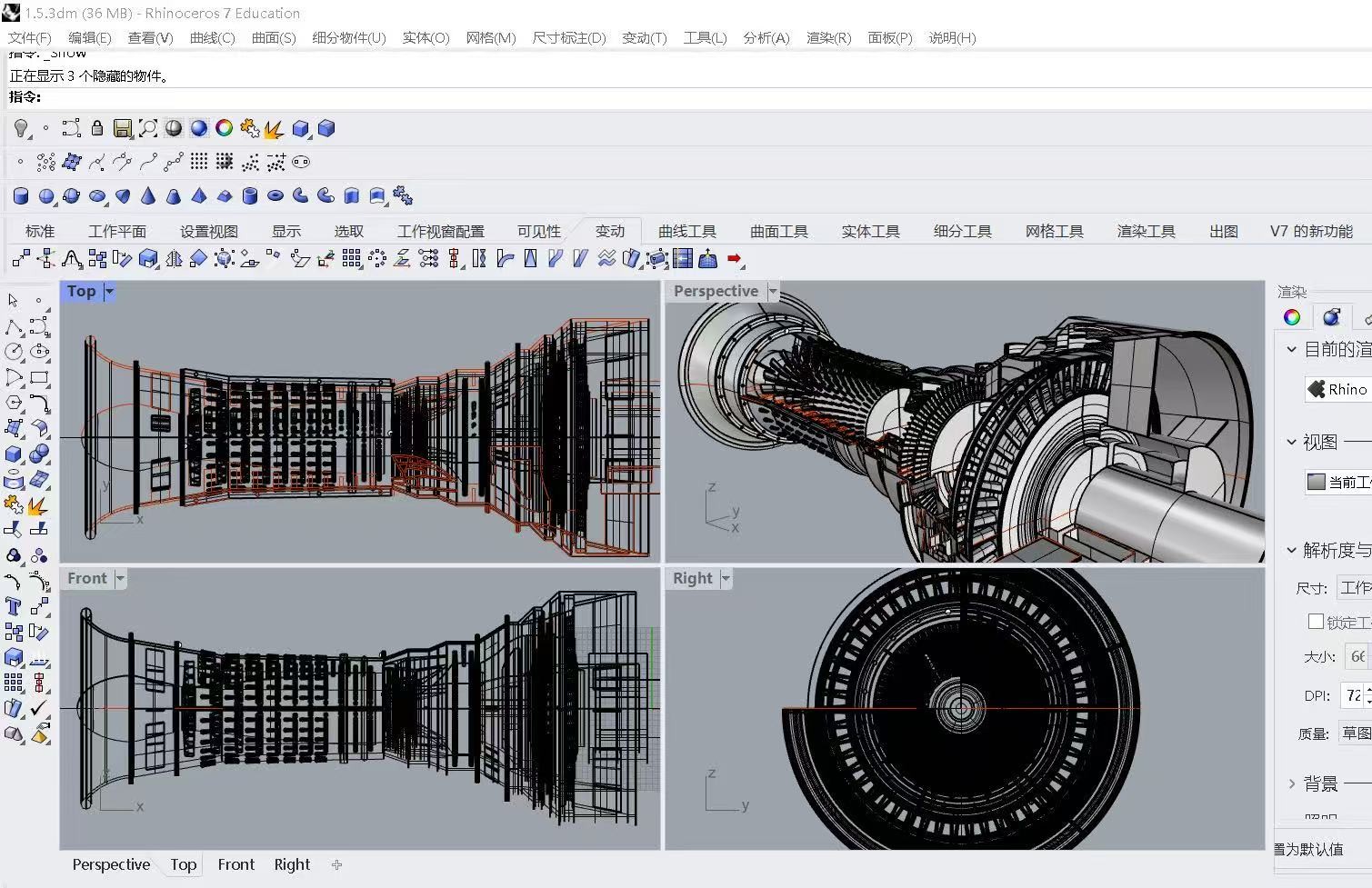The image size is (1372, 888).
Task: Expand the 背景 section in the render panel
Action: tap(1291, 783)
